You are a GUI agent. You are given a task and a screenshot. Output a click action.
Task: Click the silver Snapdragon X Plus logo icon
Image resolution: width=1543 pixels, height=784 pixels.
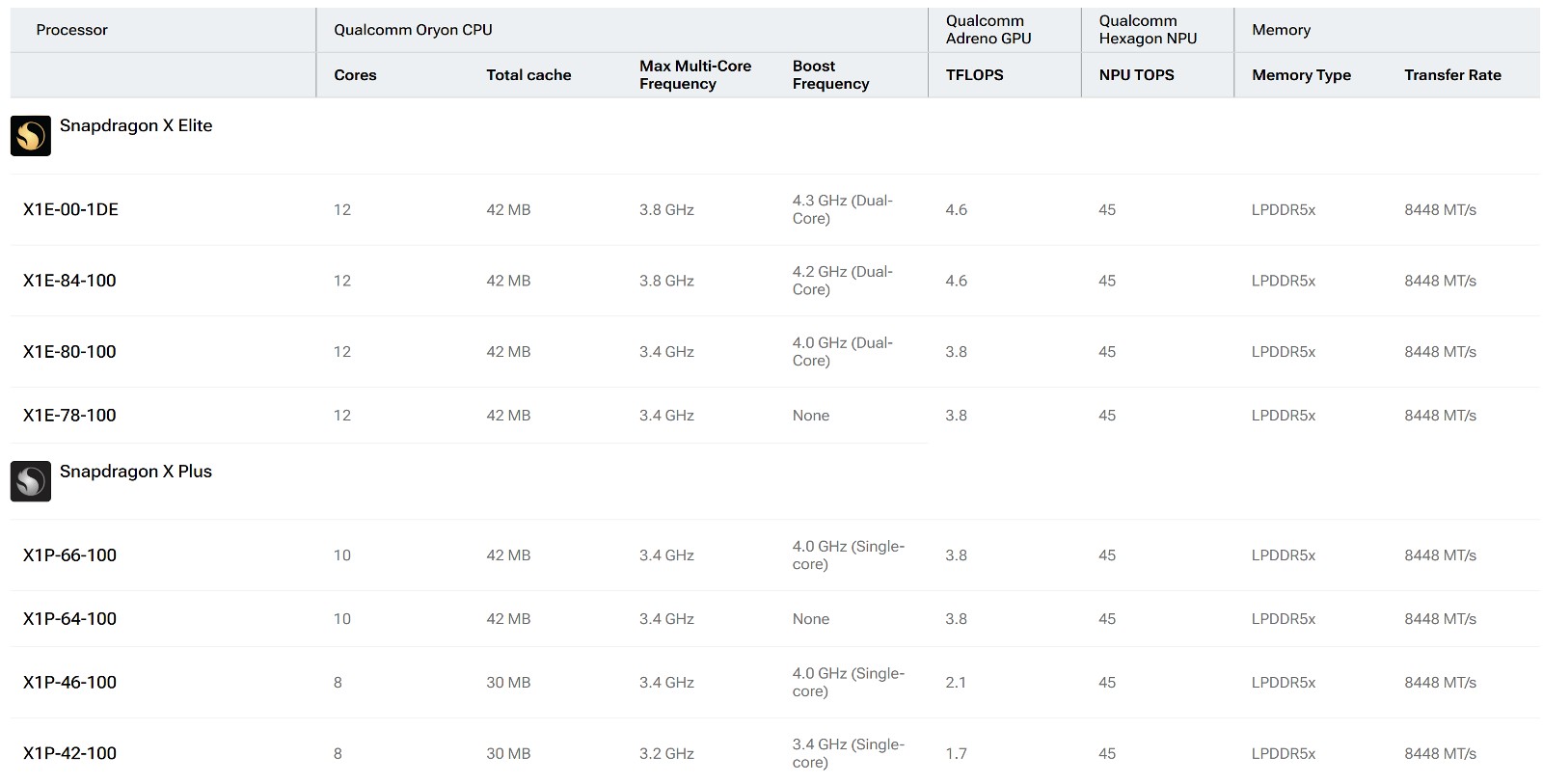coord(31,481)
